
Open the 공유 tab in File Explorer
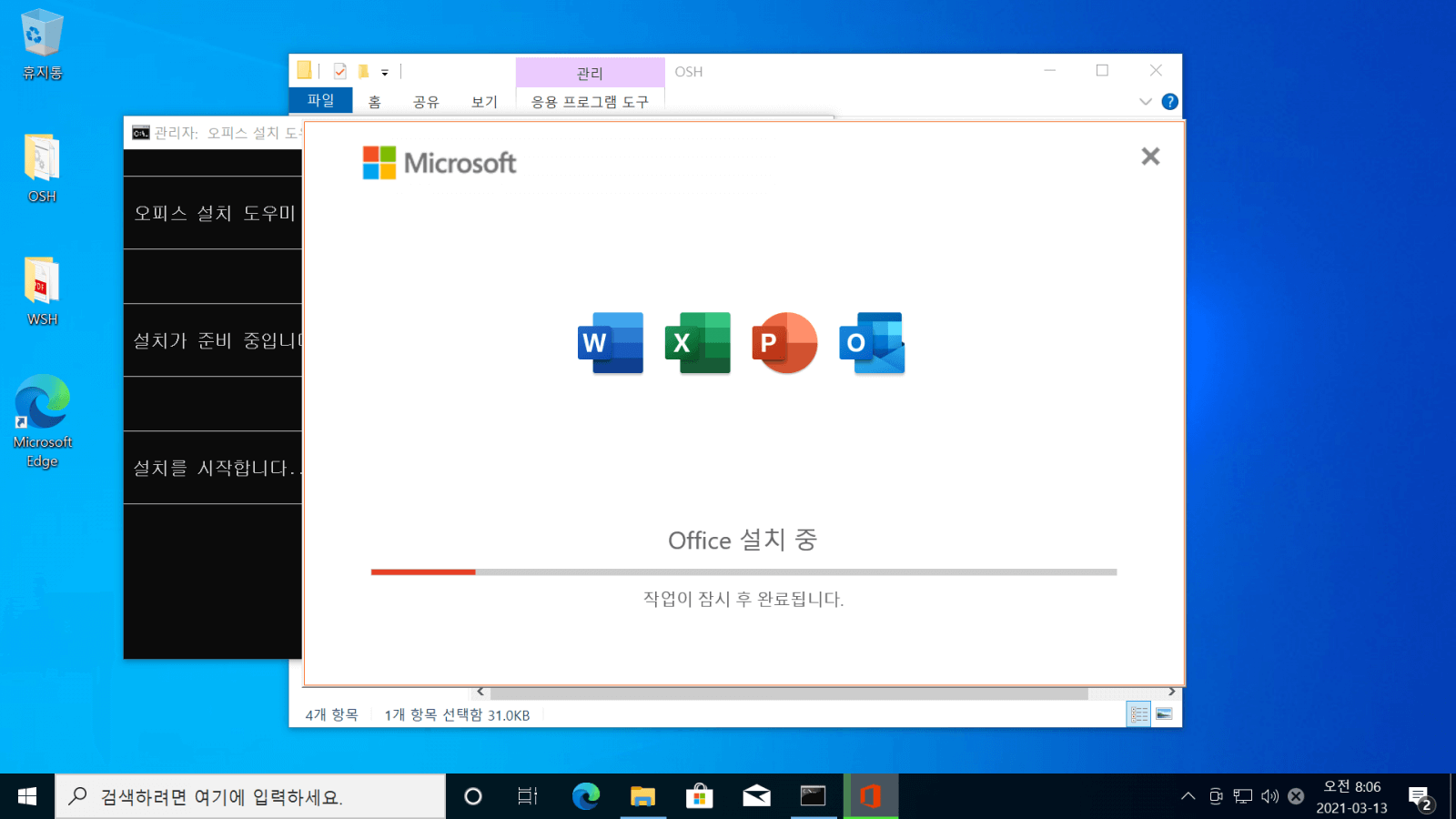point(426,101)
